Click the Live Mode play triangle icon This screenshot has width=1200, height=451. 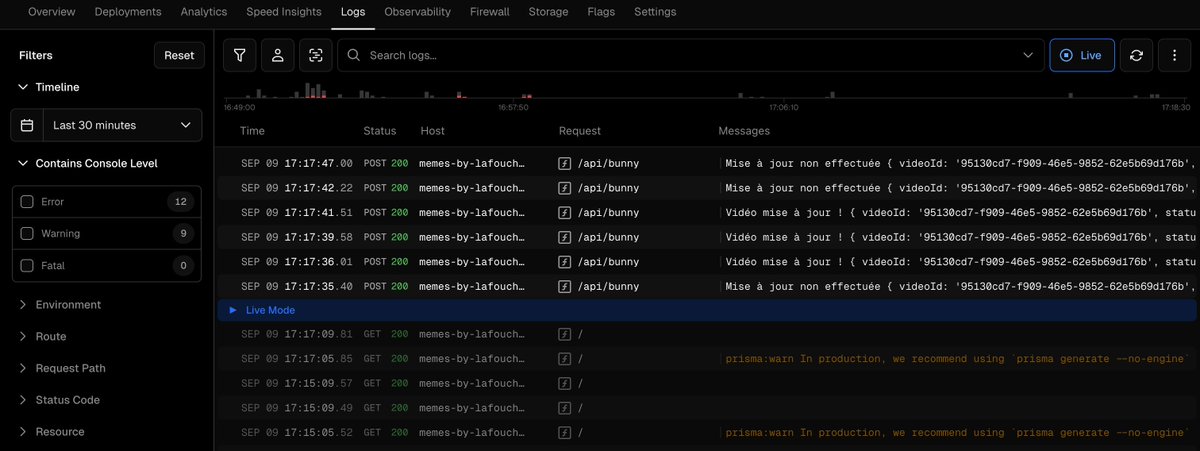[x=233, y=310]
